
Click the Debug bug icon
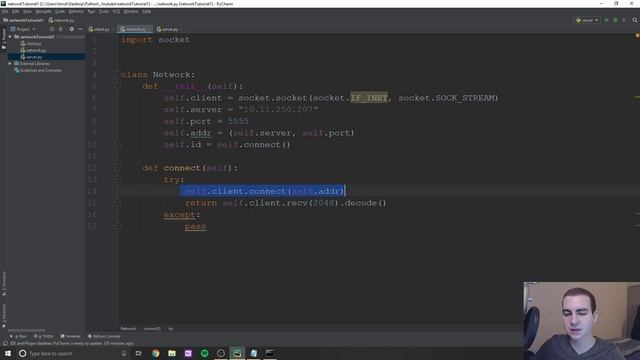615,20
